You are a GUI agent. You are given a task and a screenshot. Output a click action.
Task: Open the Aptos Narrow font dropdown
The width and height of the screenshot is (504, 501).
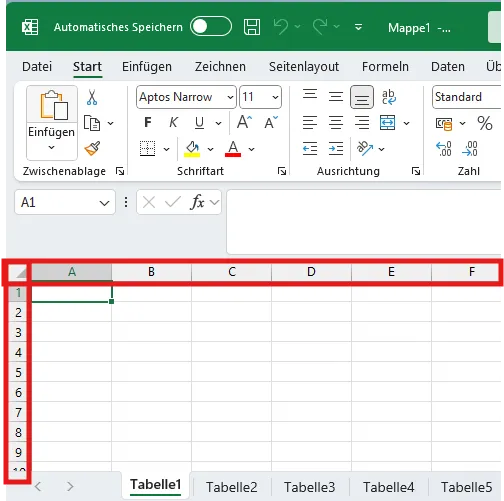(x=230, y=97)
